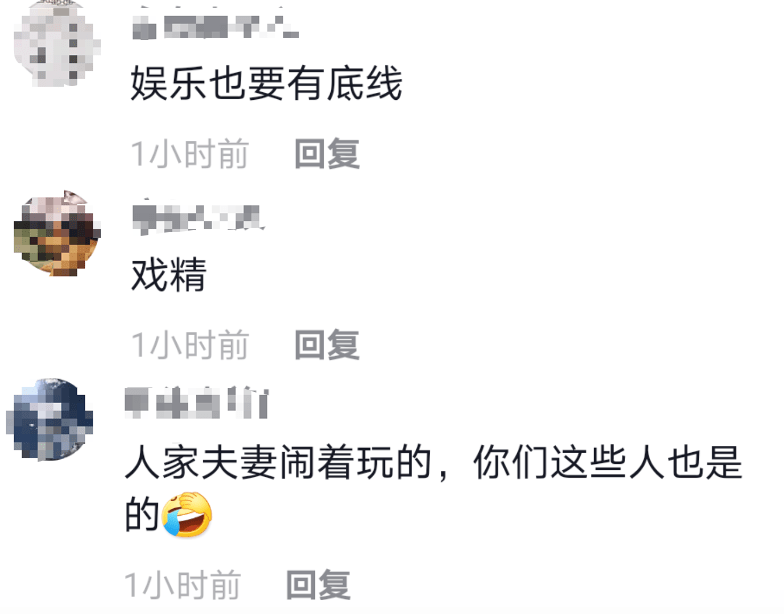Tap 回复 under the 人家夫妻闹着玩的 comment

[x=318, y=584]
